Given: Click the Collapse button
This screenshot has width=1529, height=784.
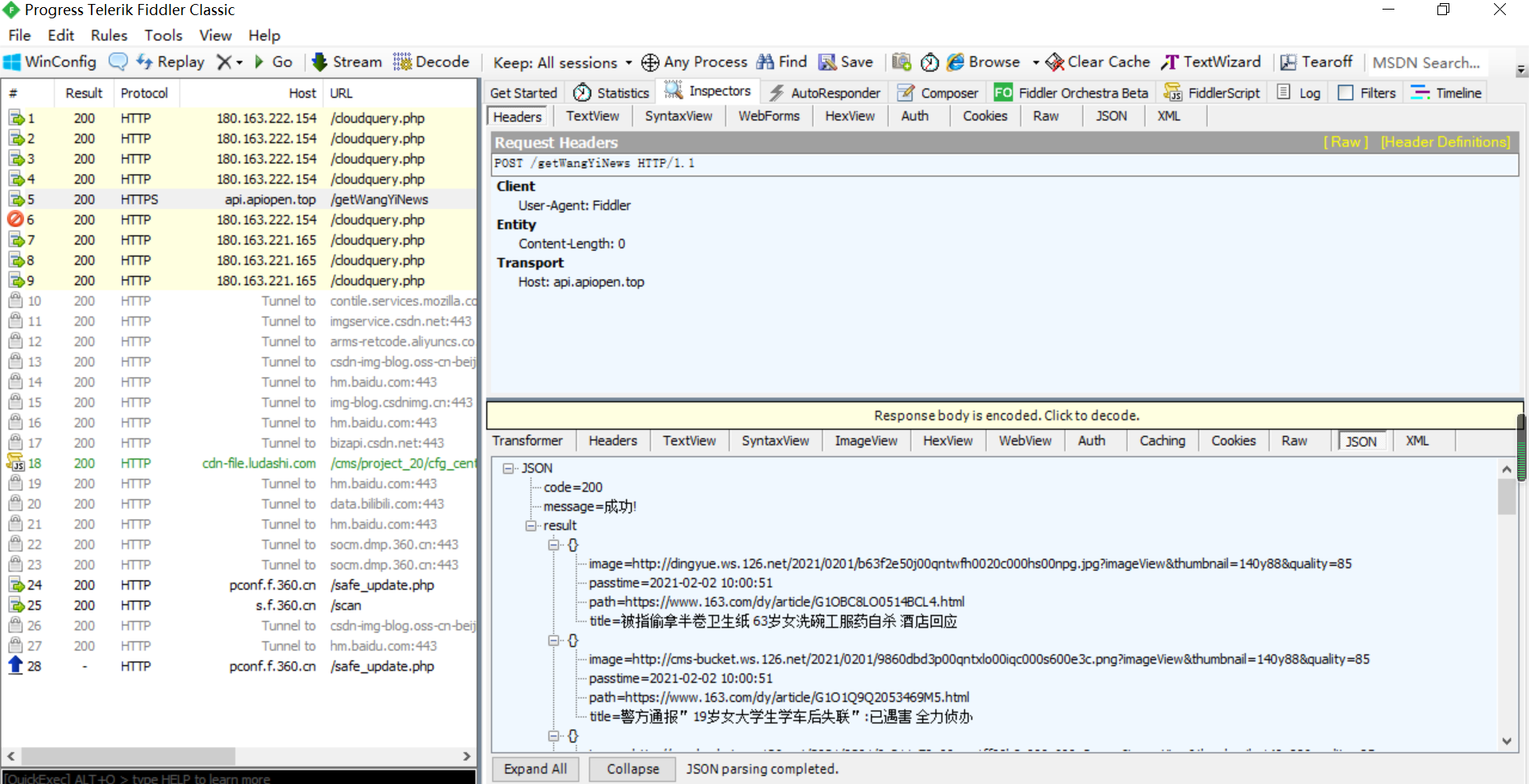Looking at the screenshot, I should click(x=632, y=769).
